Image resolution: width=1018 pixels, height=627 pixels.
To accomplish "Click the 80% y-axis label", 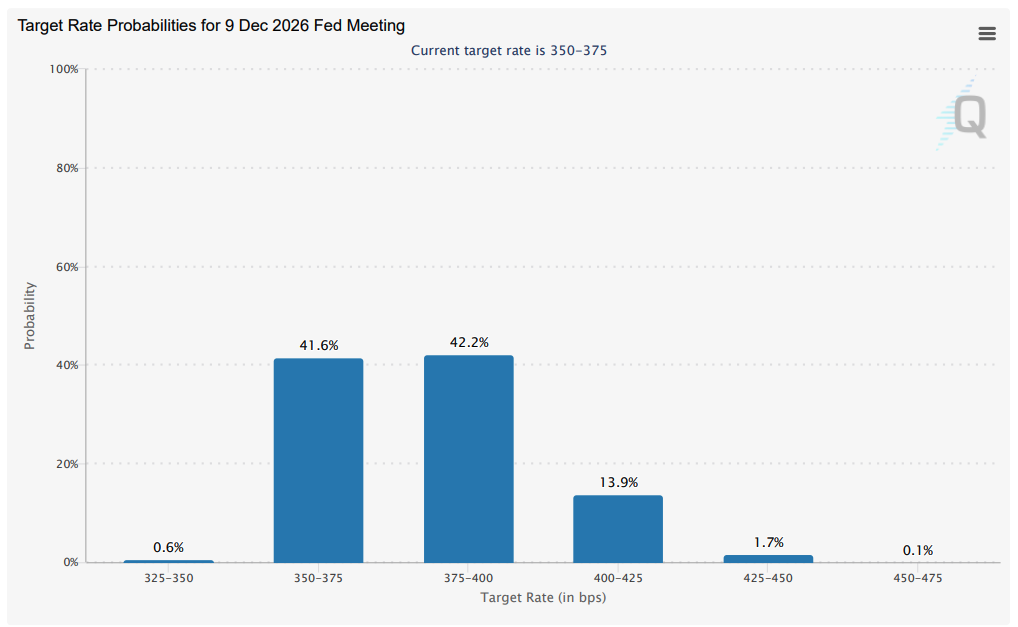I will tap(67, 168).
